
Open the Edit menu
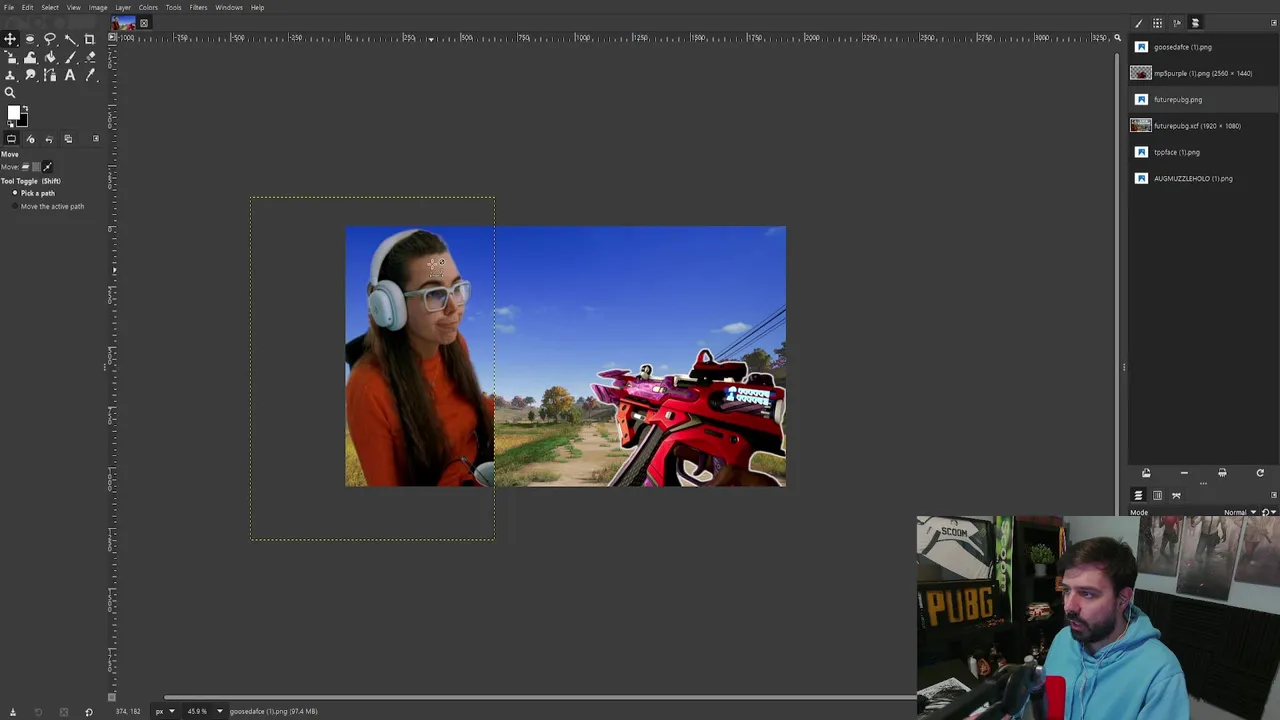pos(27,7)
